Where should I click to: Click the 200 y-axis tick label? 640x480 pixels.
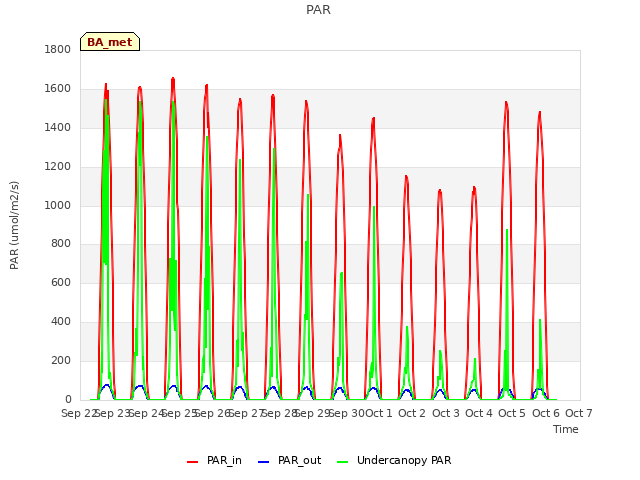[x=61, y=360]
